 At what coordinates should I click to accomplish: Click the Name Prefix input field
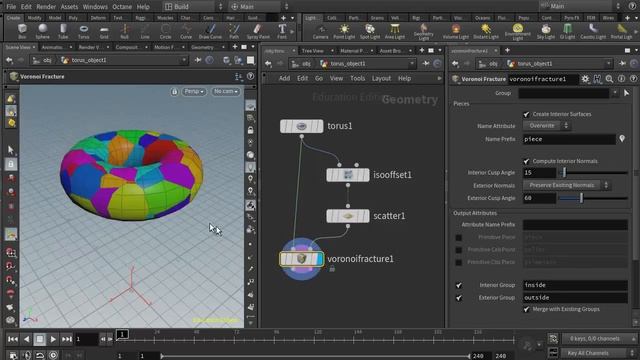[x=569, y=139]
